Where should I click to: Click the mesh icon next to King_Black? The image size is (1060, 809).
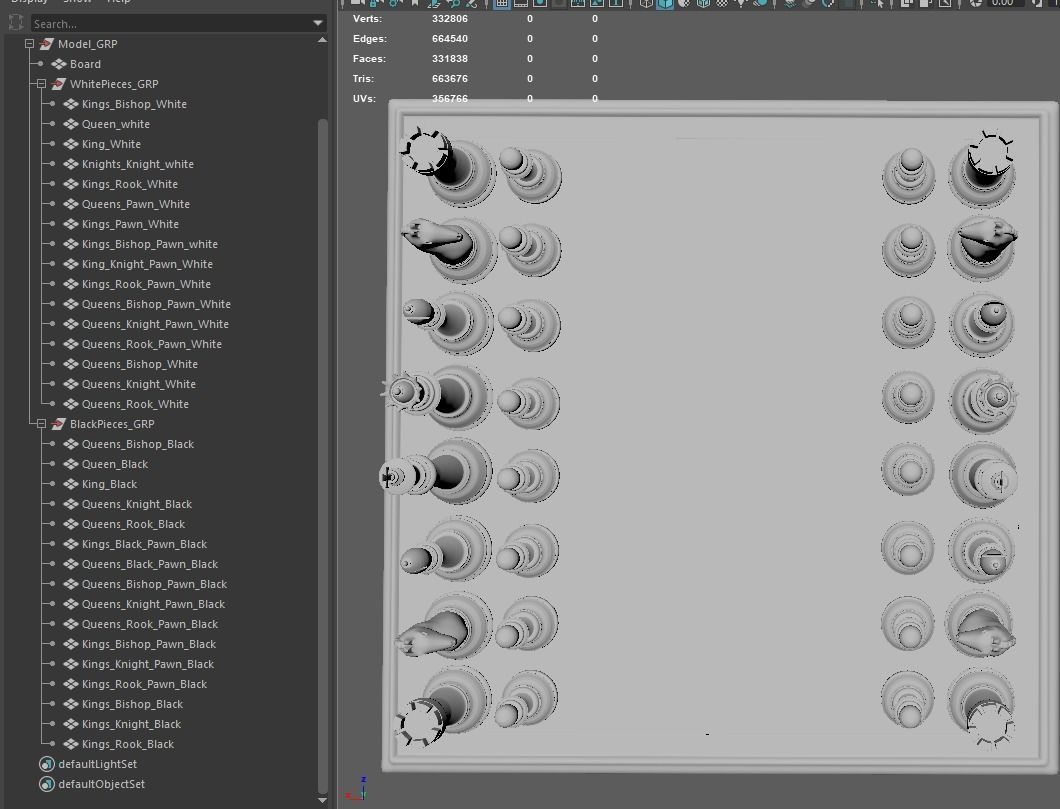pos(71,484)
